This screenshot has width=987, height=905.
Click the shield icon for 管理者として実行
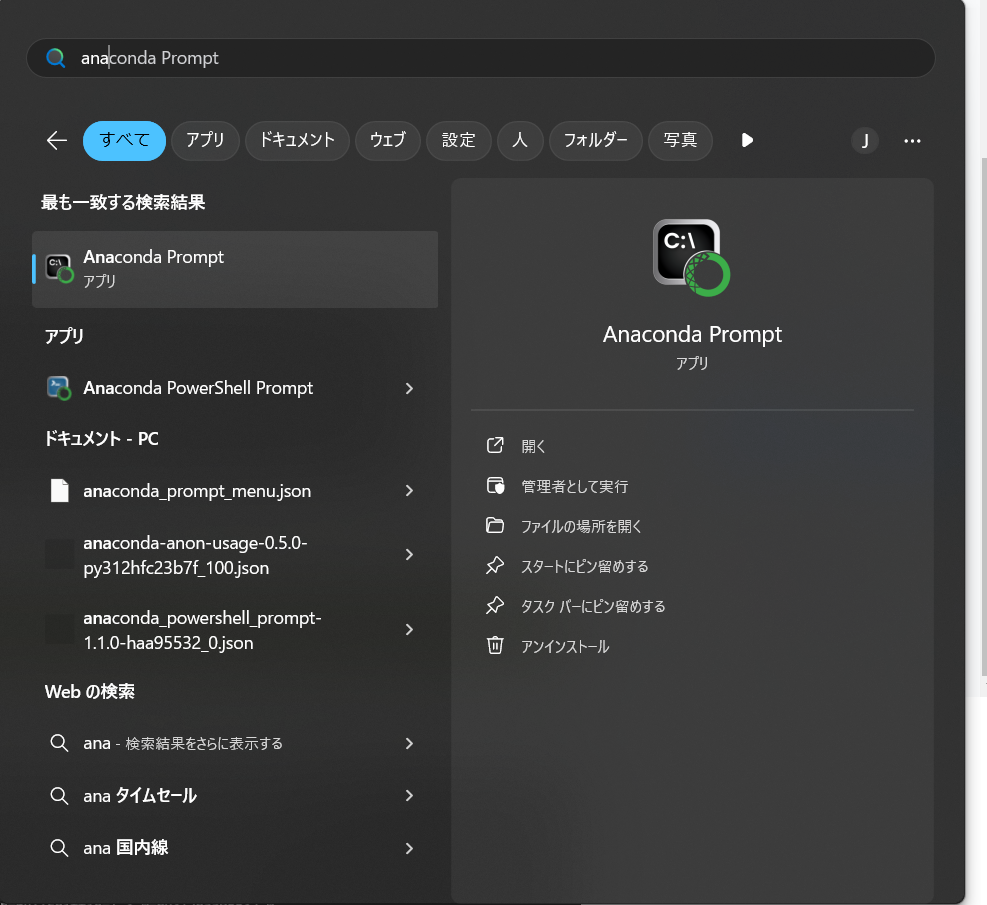(495, 486)
